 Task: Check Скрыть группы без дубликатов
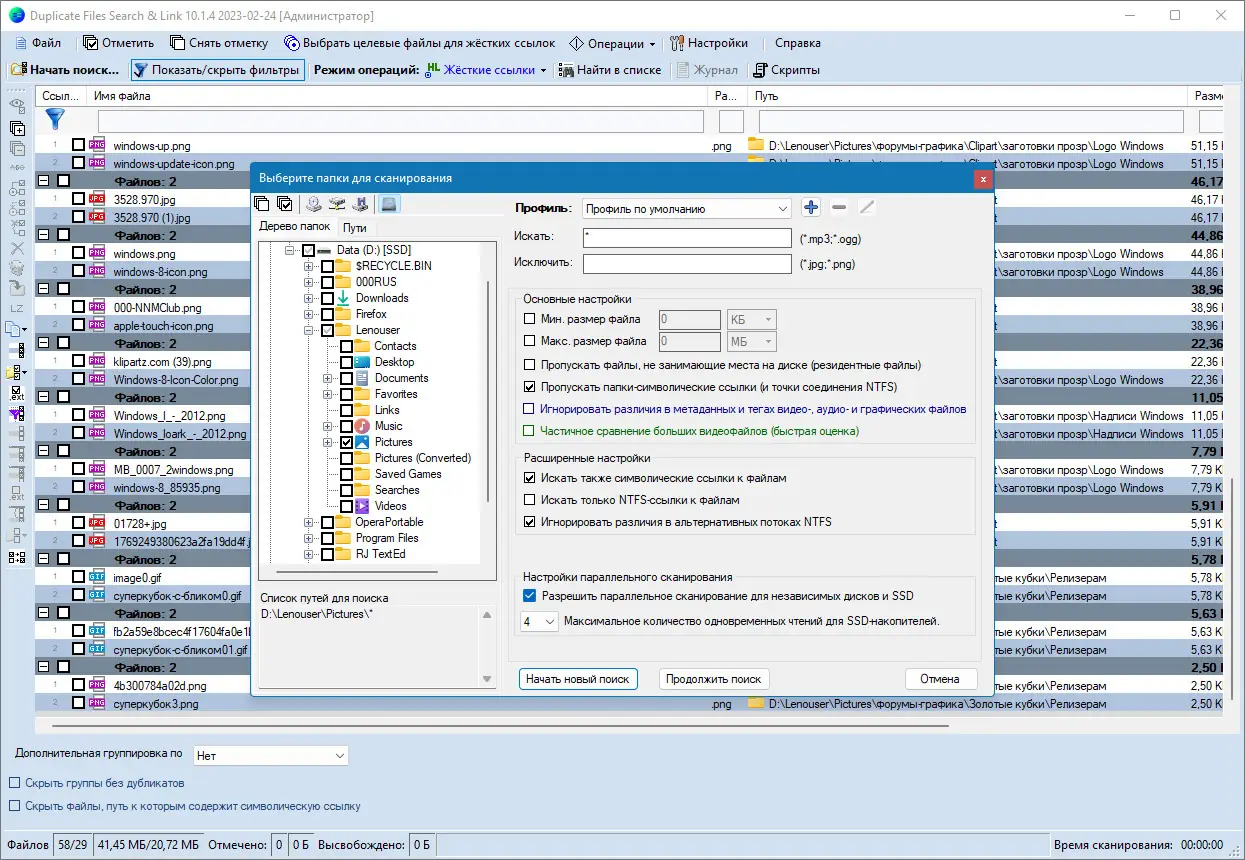[14, 783]
